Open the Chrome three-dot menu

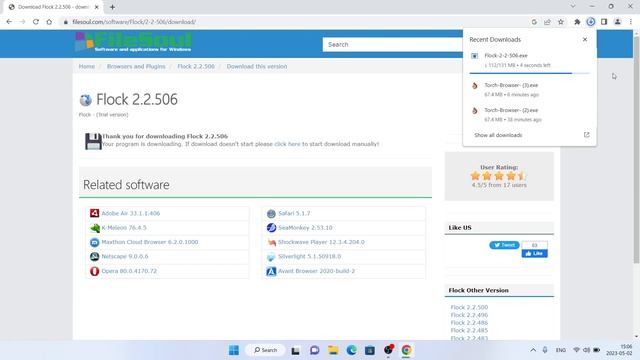631,22
